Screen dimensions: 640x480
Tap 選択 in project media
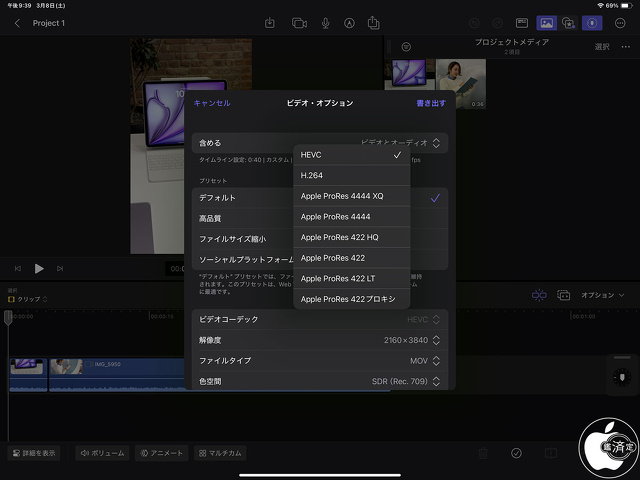(602, 47)
